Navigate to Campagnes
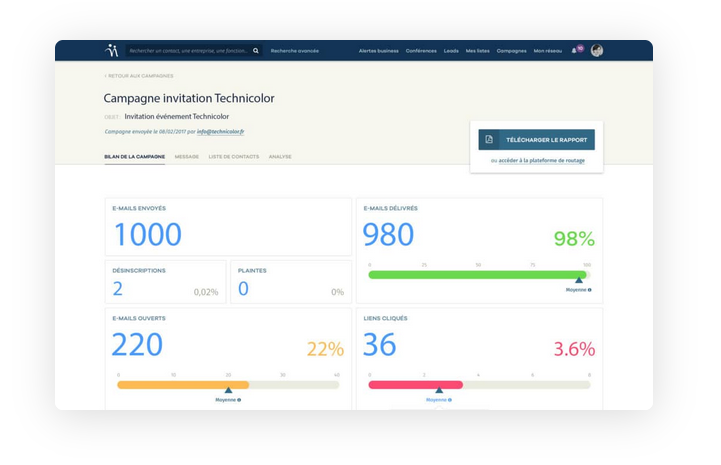 coord(511,51)
